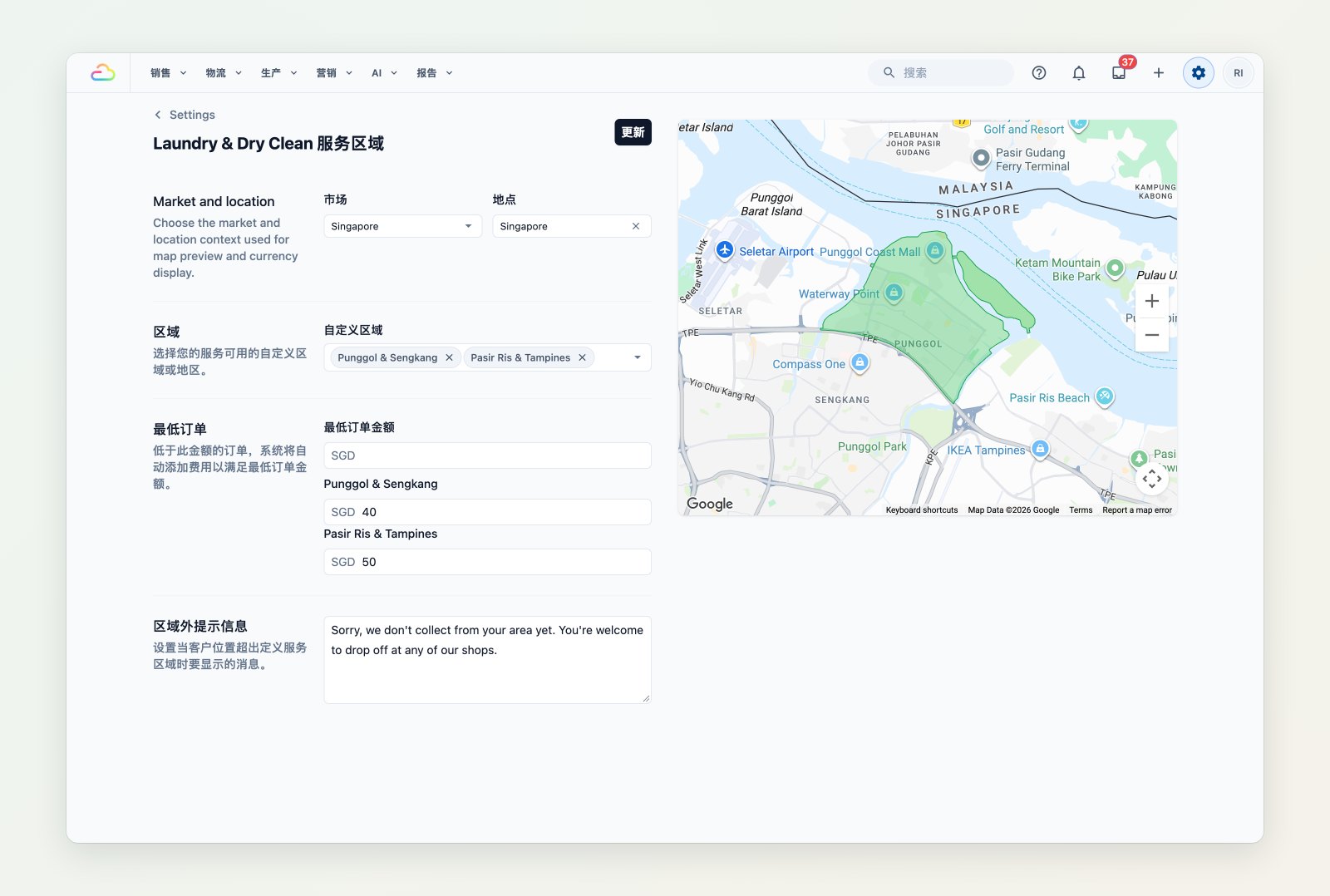Click the Seletar Airport map marker
Viewport: 1330px width, 896px height.
click(x=725, y=249)
